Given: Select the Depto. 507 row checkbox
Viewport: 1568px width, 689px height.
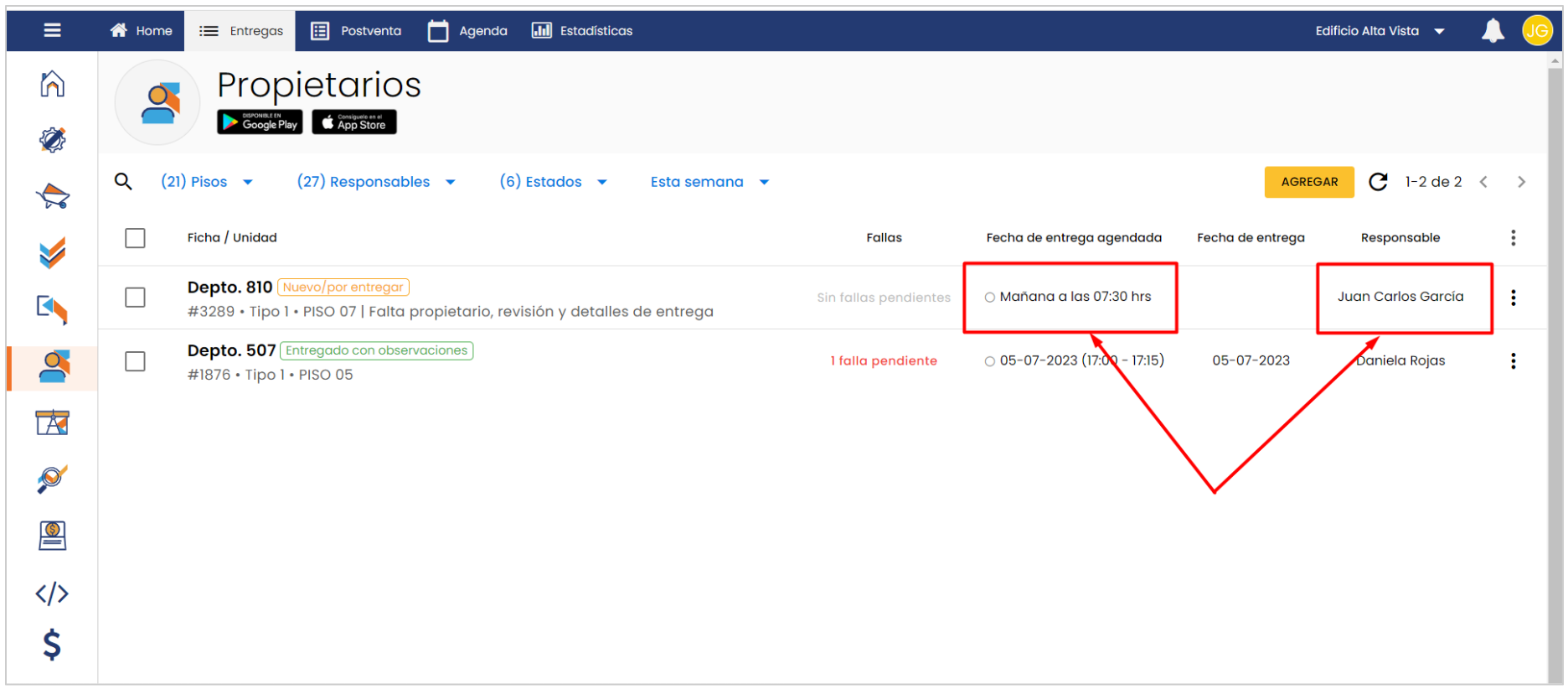Looking at the screenshot, I should [x=135, y=361].
